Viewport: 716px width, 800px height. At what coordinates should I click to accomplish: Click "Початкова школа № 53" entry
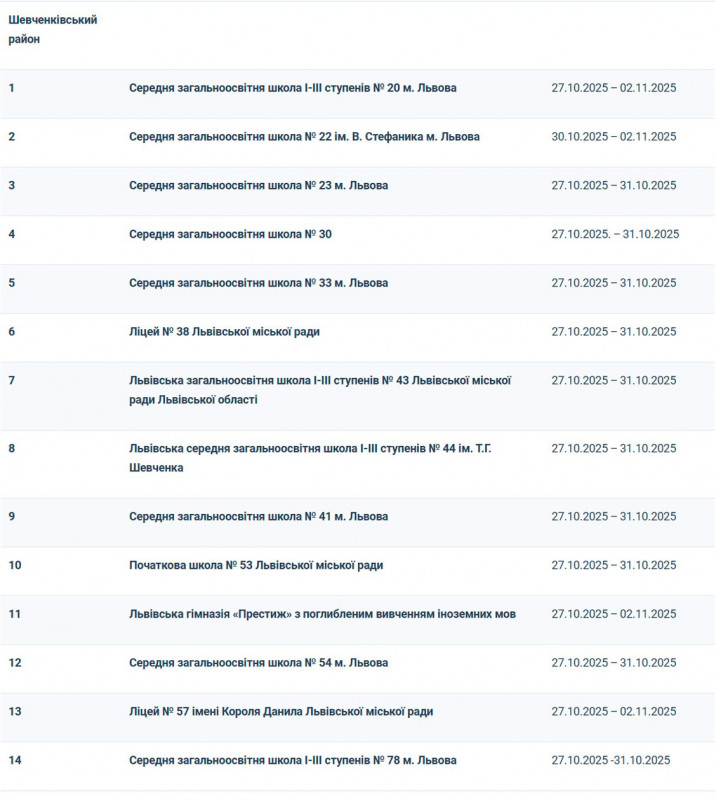tap(256, 566)
